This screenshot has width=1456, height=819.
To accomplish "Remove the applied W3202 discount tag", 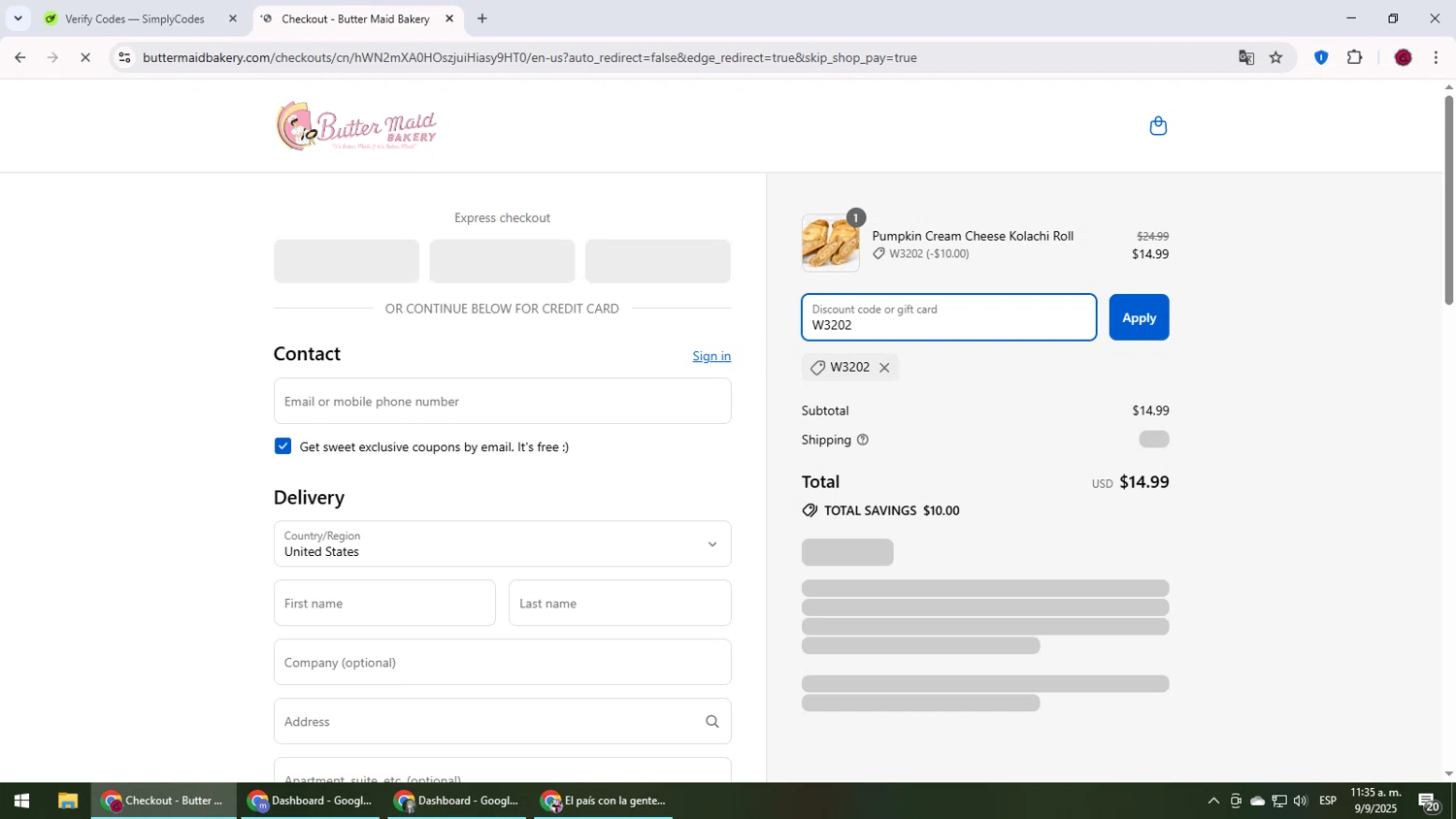I will coord(884,368).
